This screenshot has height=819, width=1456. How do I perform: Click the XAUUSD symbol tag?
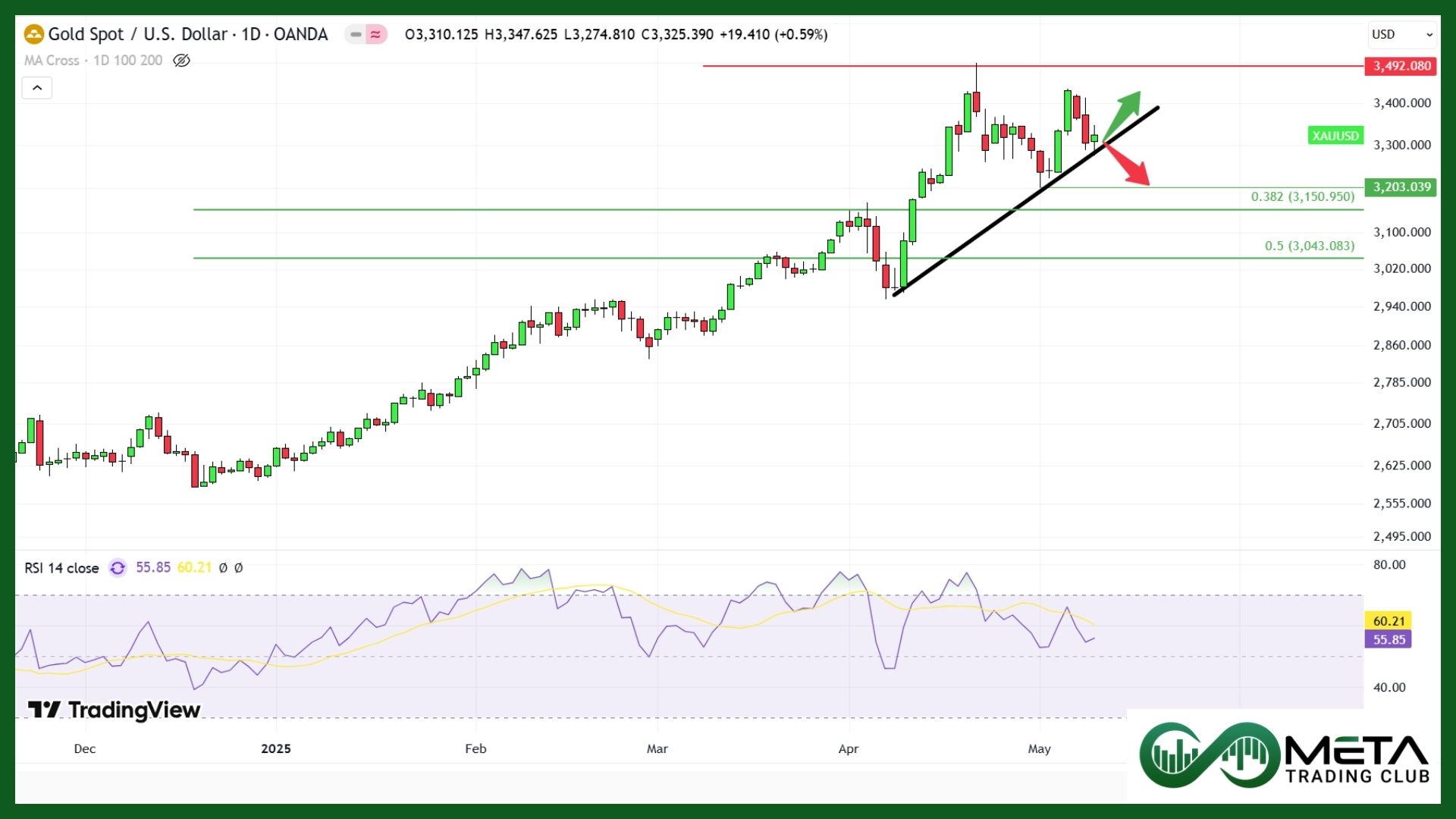click(1335, 136)
